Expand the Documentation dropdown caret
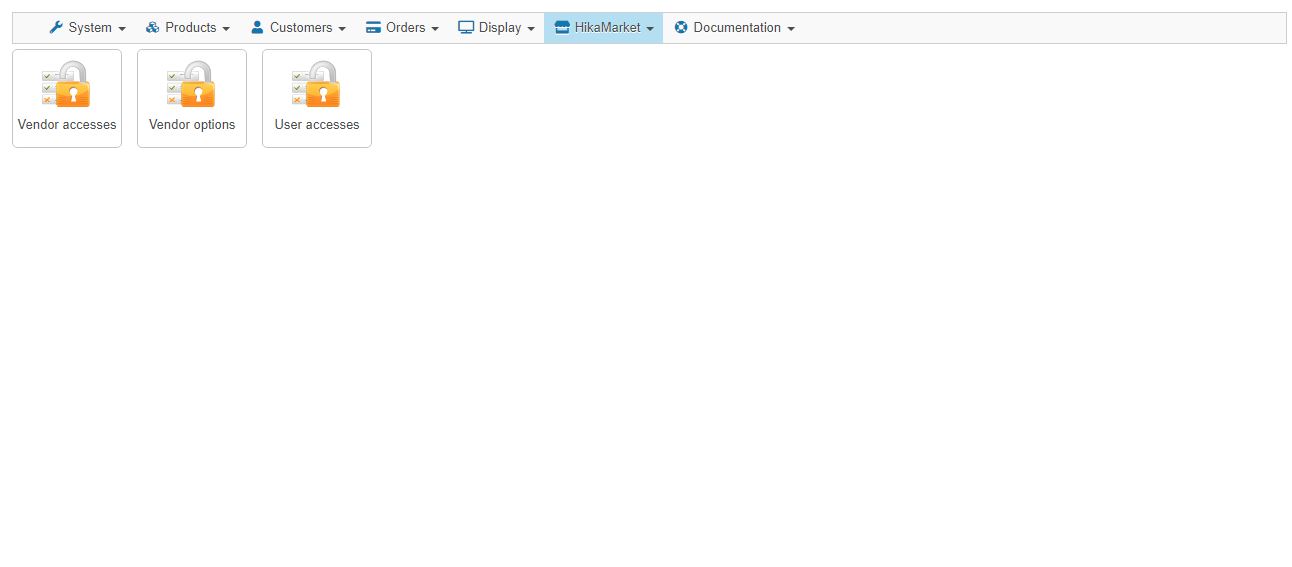Screen dimensions: 1292x567 pos(791,29)
